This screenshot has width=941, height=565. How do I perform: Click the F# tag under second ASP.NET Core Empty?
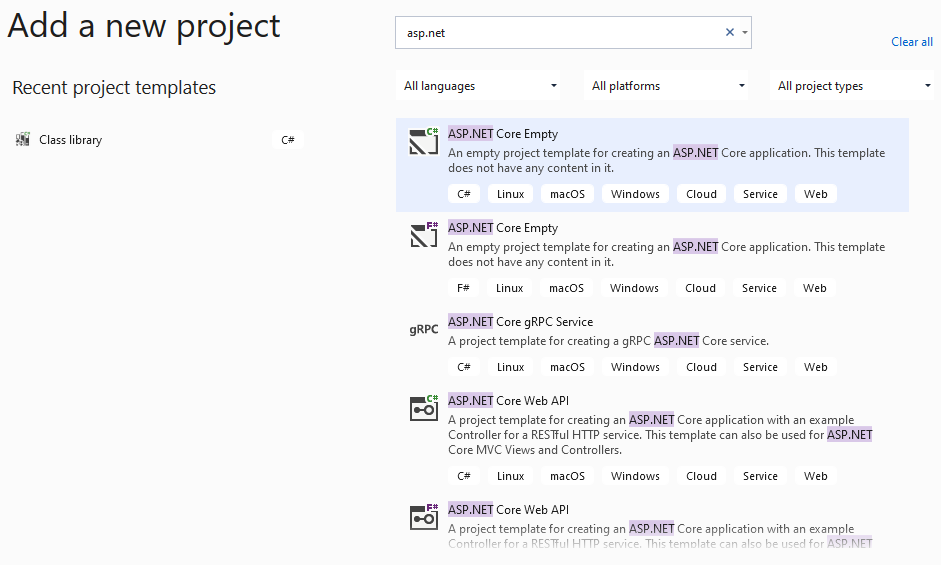point(463,288)
